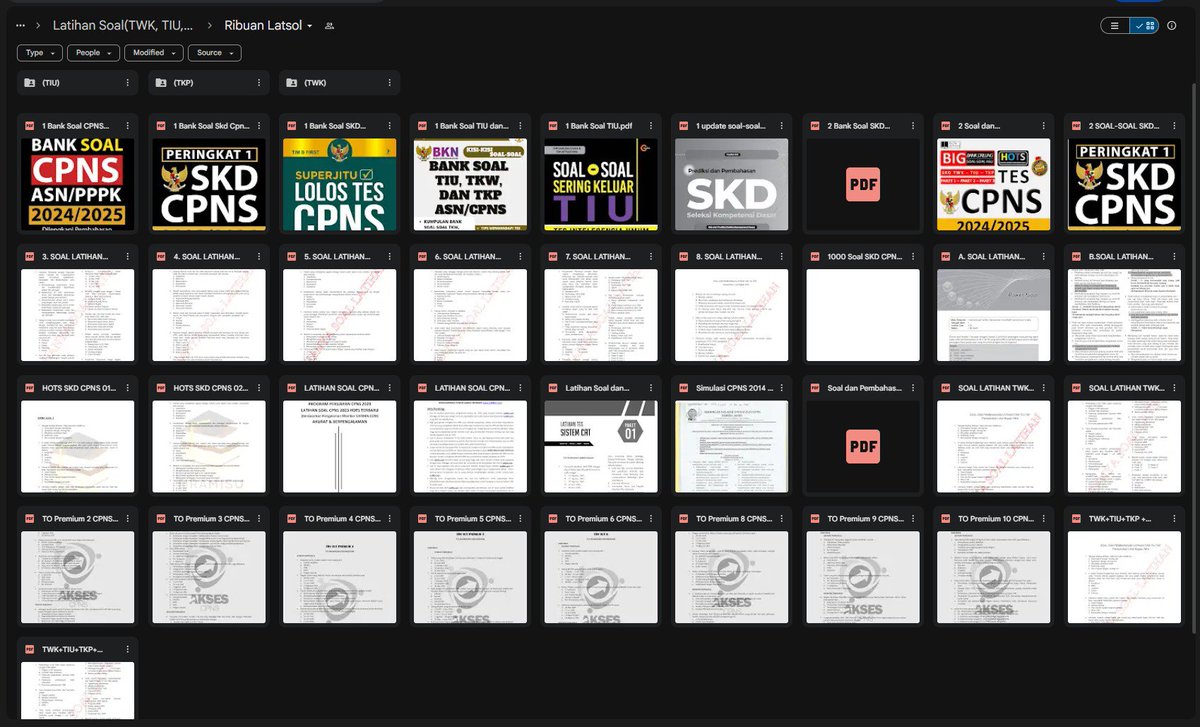Select file name 8. SOAL LATIHAN

click(x=731, y=257)
